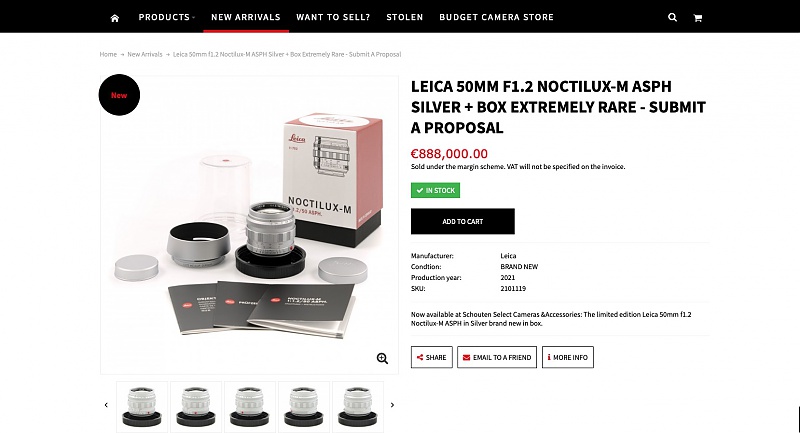Click the Home breadcrumb link
800x433 pixels.
[108, 54]
